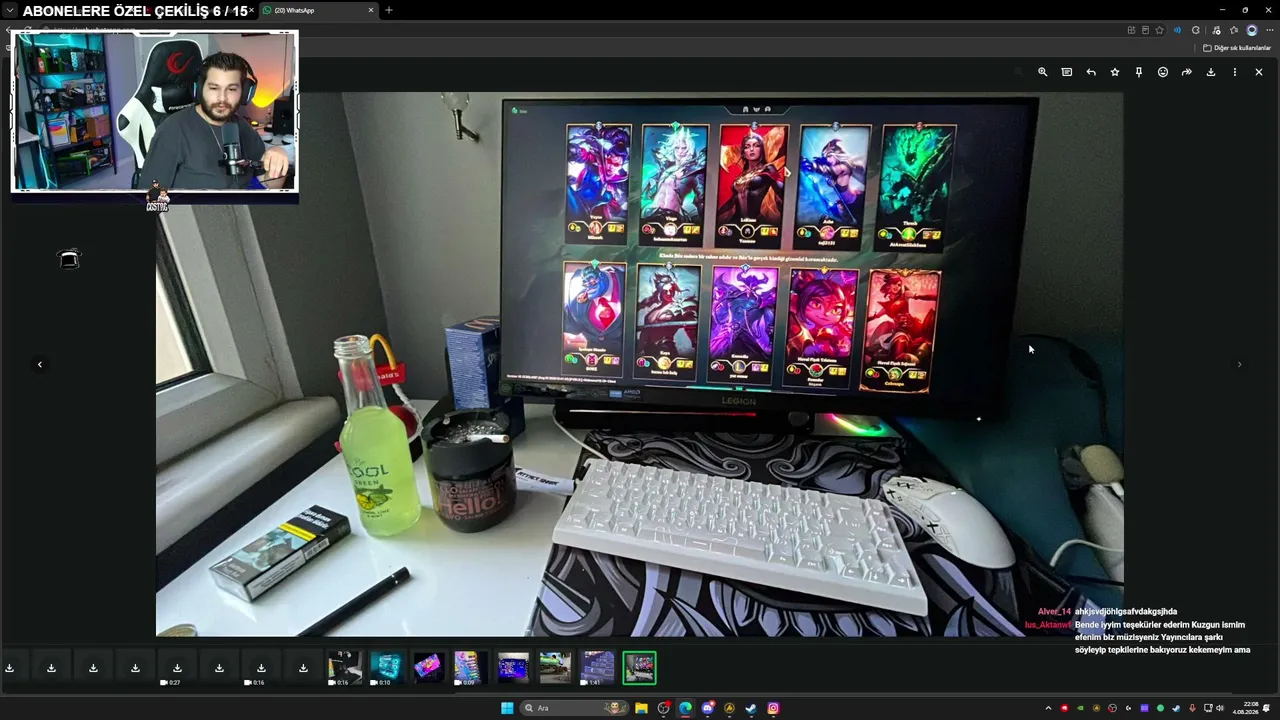Go to the next media with right arrow
The height and width of the screenshot is (720, 1280).
pyautogui.click(x=1239, y=364)
